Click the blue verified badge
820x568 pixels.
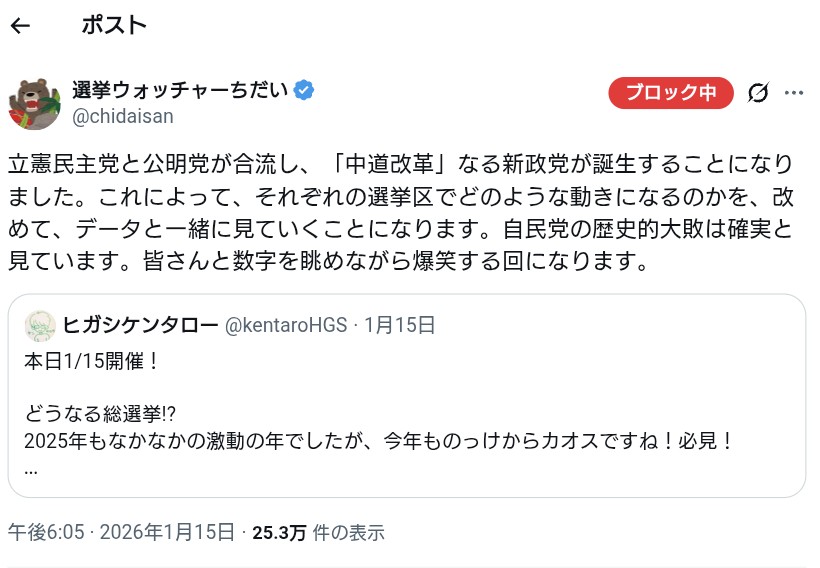(x=304, y=91)
